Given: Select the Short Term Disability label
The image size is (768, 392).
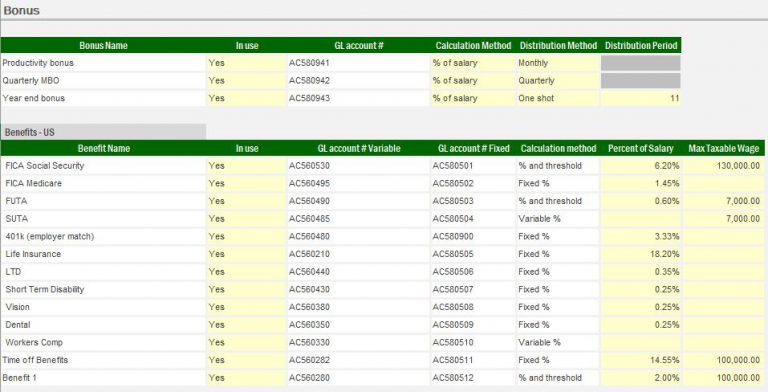Looking at the screenshot, I should click(45, 289).
